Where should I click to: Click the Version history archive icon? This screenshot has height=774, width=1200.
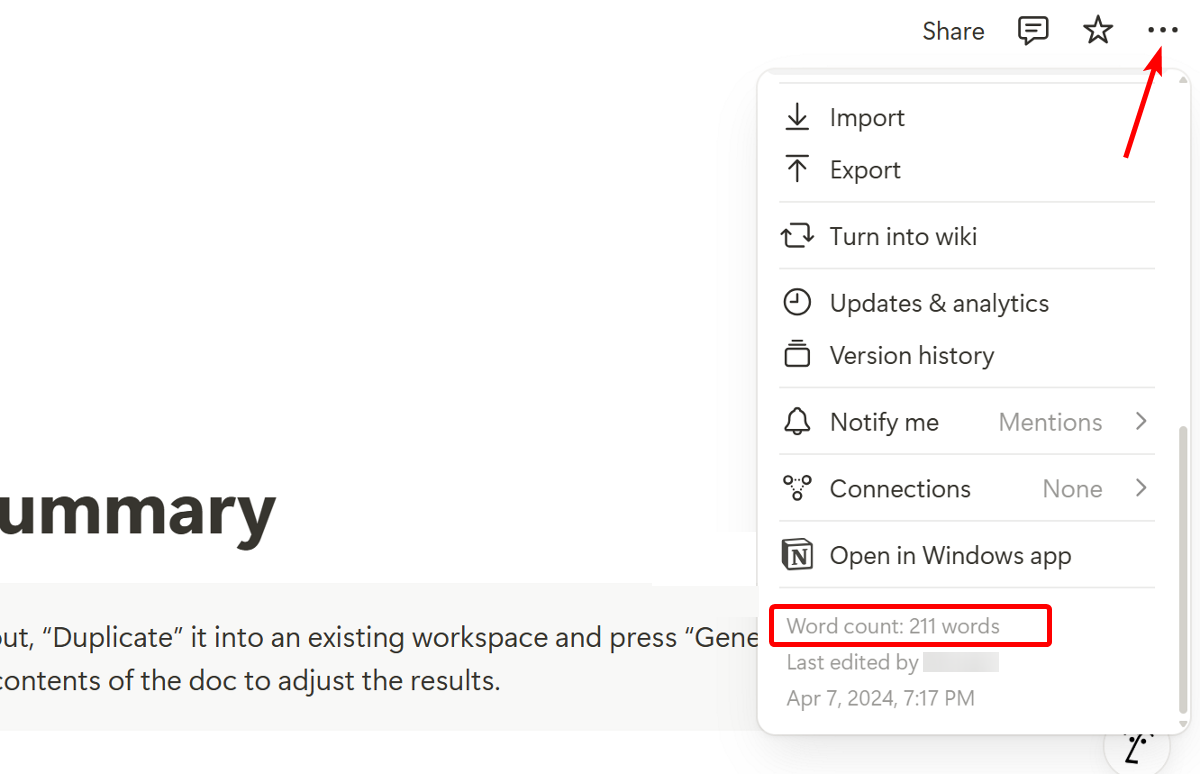click(x=797, y=353)
